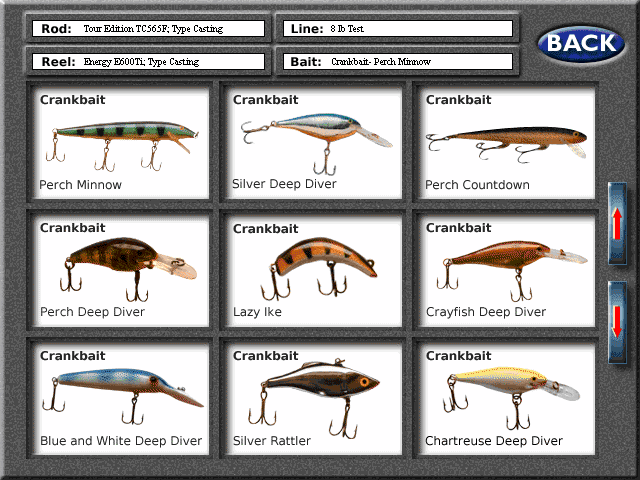Open the Line 8 lb Test field
Viewport: 640px width, 480px height.
(x=397, y=29)
